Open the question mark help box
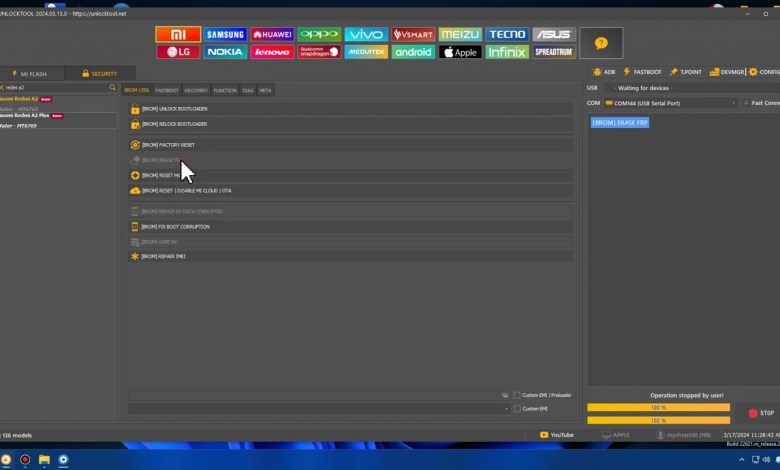Image resolution: width=780 pixels, height=470 pixels. [x=601, y=43]
